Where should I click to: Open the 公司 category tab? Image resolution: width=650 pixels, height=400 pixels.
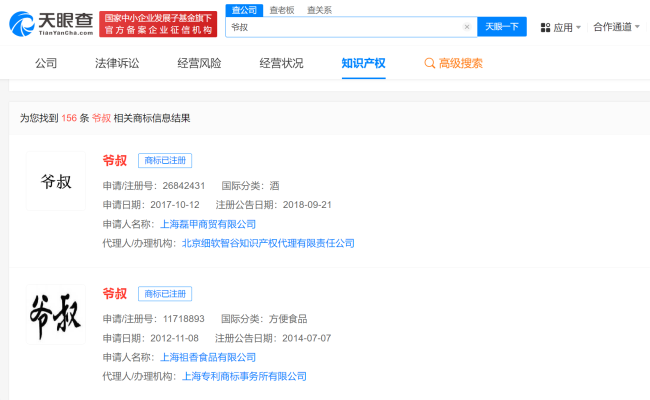click(46, 63)
